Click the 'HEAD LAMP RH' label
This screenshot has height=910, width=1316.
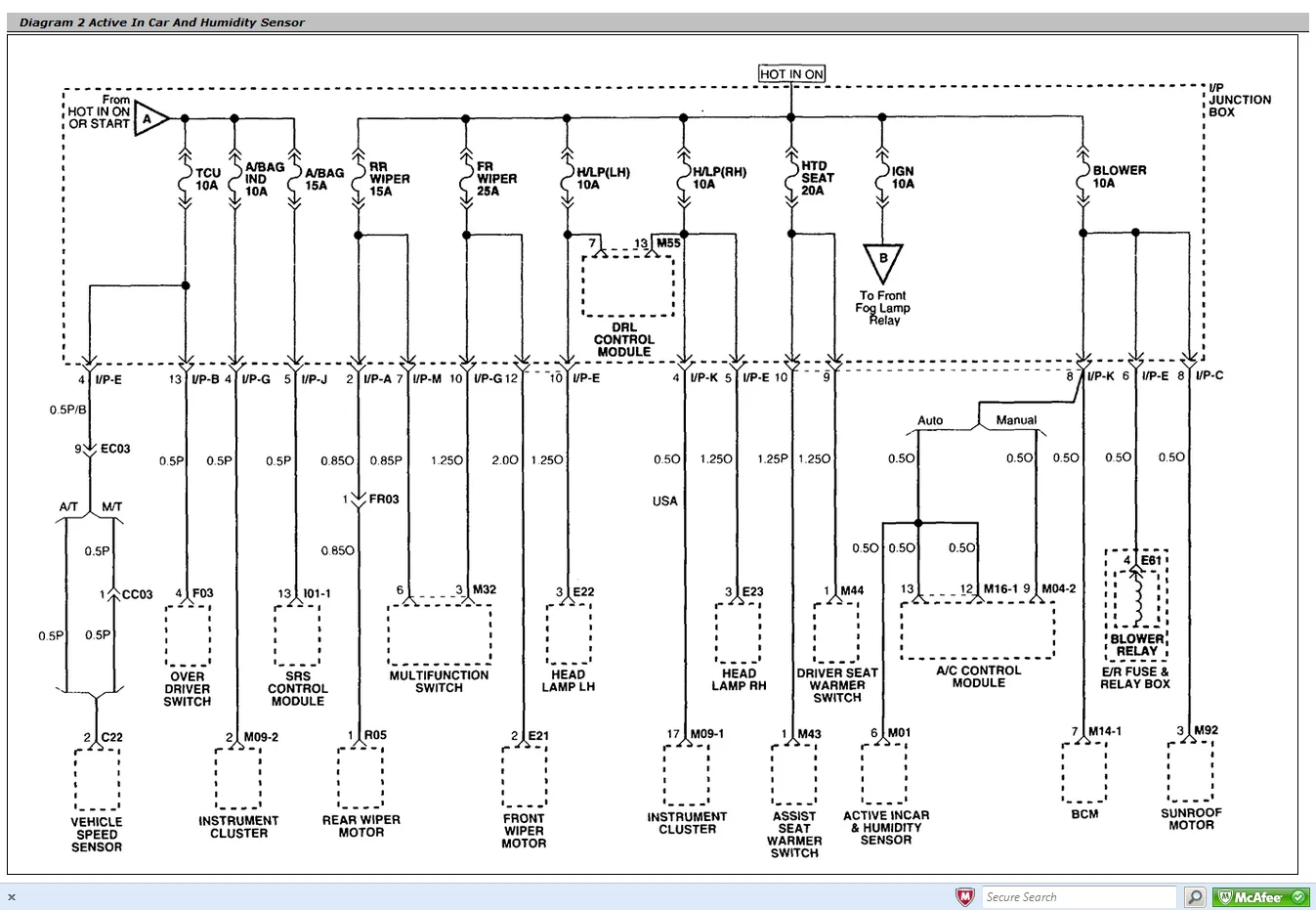point(739,679)
